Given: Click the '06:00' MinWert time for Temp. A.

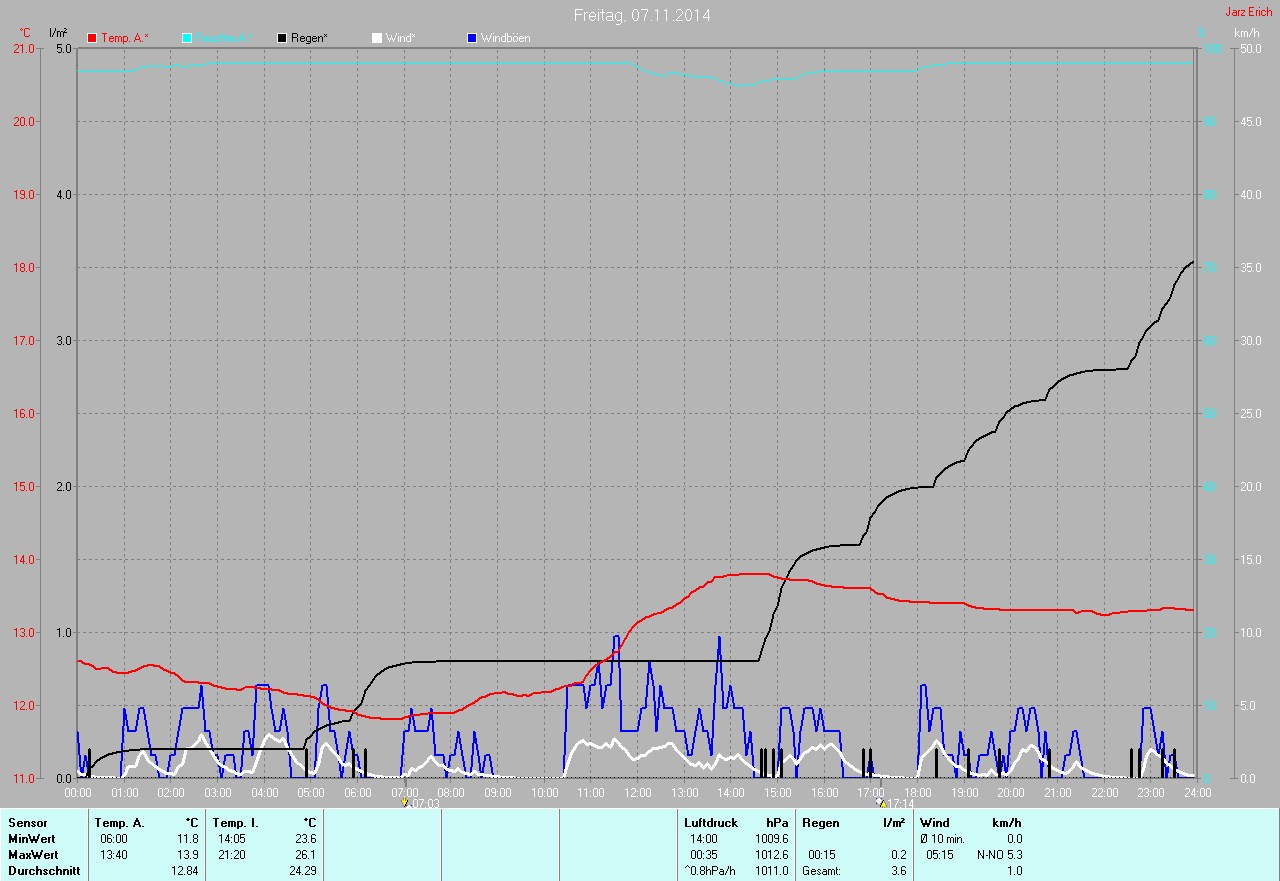Looking at the screenshot, I should [114, 839].
